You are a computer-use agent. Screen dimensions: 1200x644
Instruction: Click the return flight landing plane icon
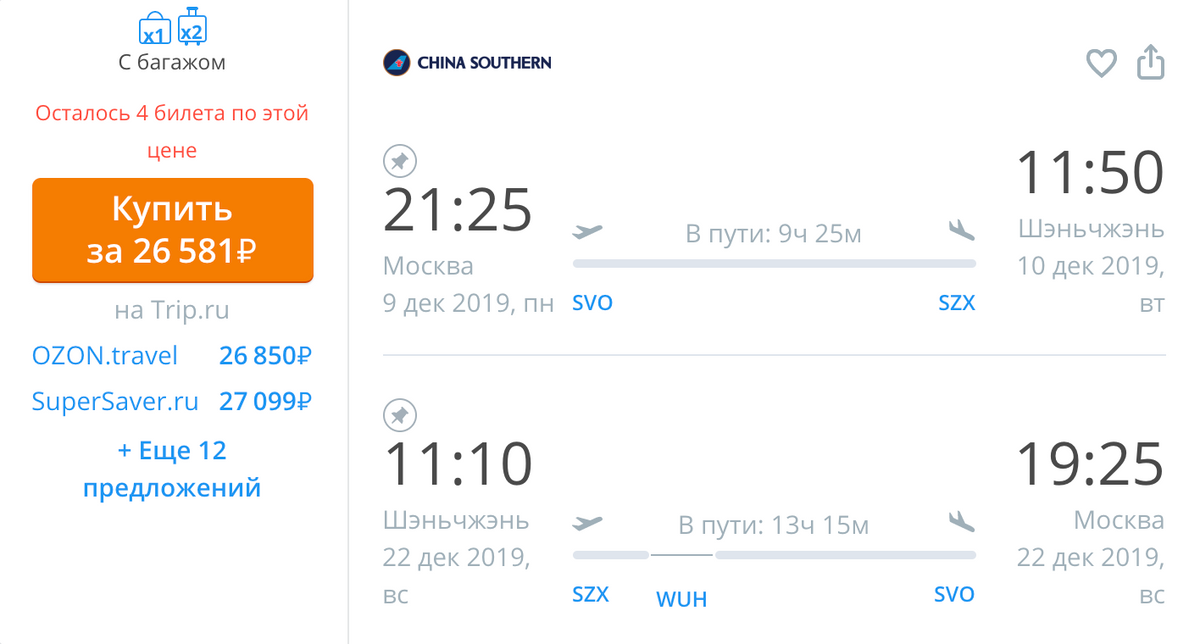[x=961, y=521]
